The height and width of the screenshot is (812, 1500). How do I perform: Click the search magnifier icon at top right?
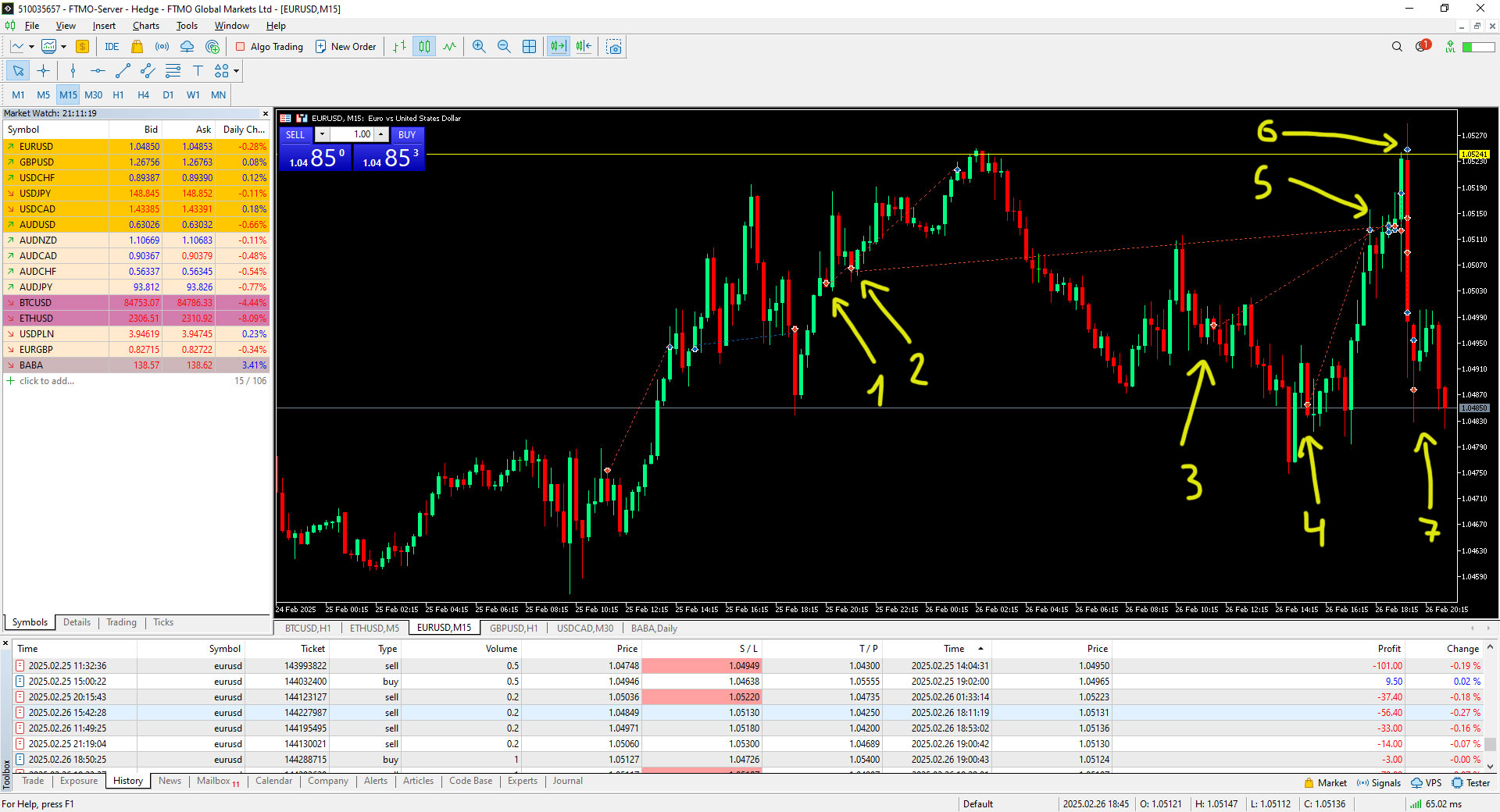(1397, 47)
